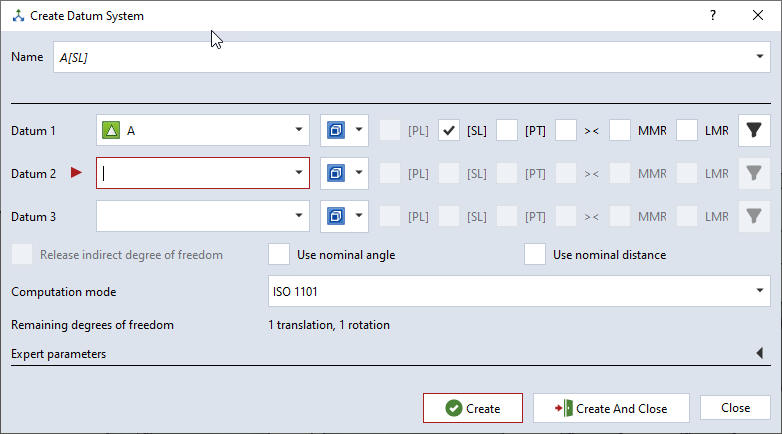The width and height of the screenshot is (782, 434).
Task: Open the Datum 3 selection mode dropdown arrow
Action: [x=359, y=216]
